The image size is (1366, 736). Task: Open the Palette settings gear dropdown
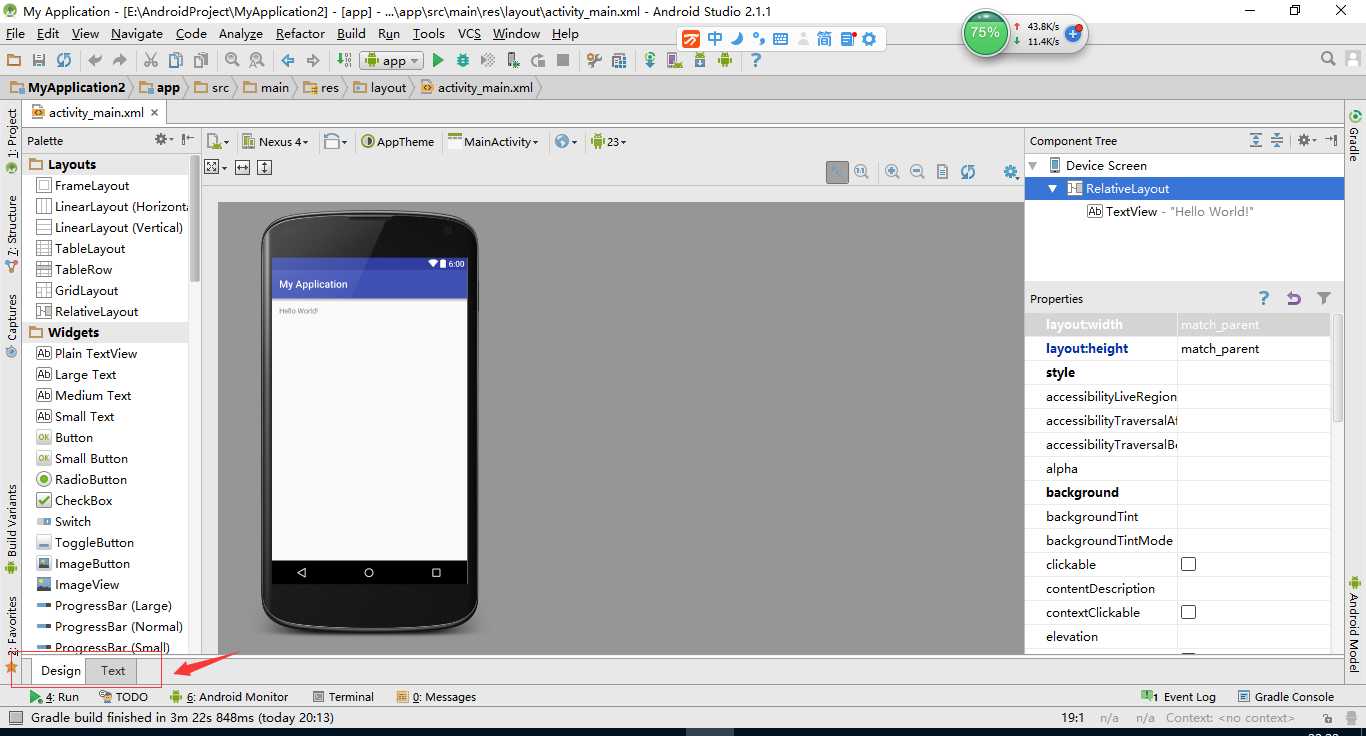pyautogui.click(x=163, y=140)
